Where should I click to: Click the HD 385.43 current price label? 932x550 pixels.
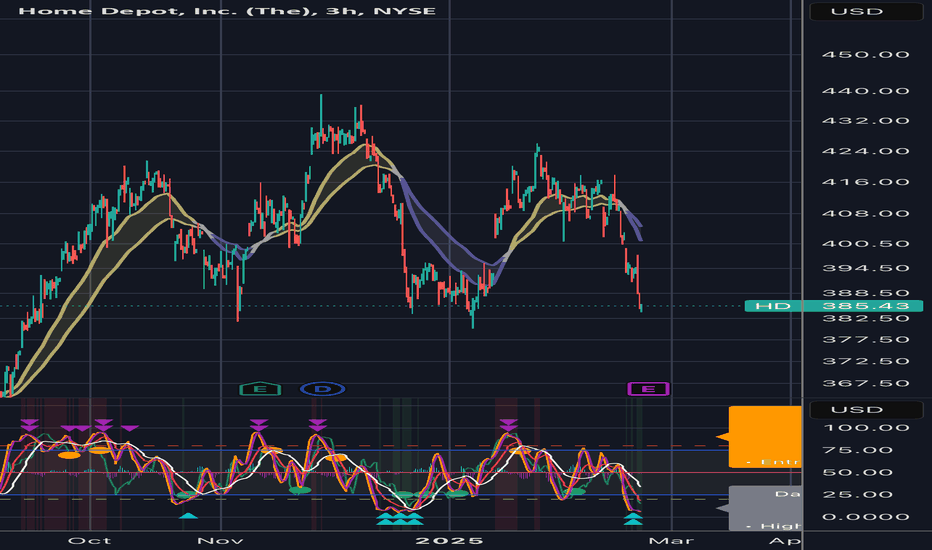click(x=833, y=306)
